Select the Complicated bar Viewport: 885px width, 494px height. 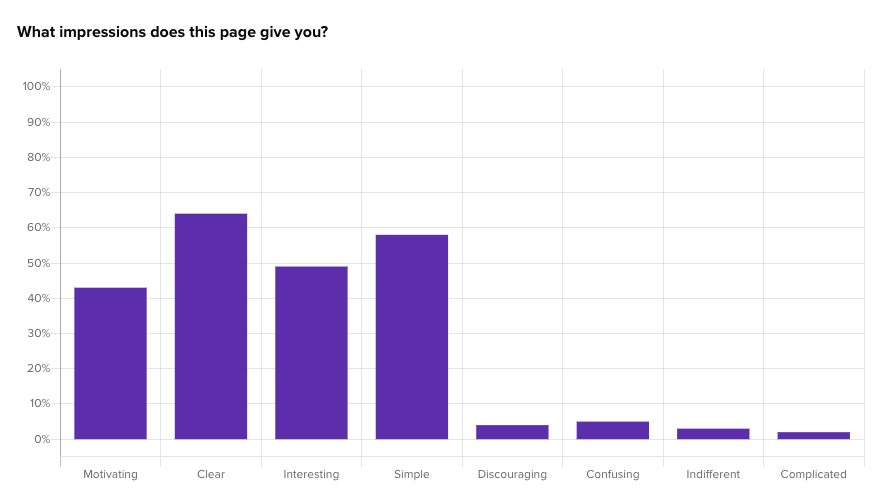pyautogui.click(x=814, y=435)
